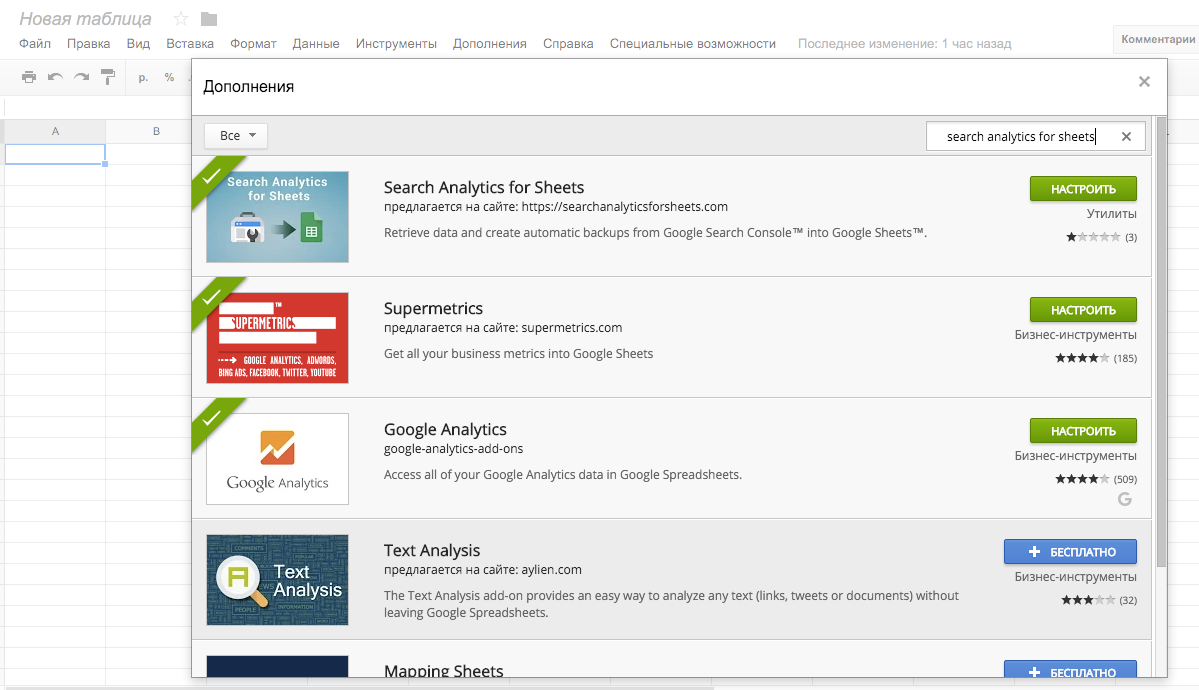
Task: Open the Вид menu
Action: tap(138, 44)
